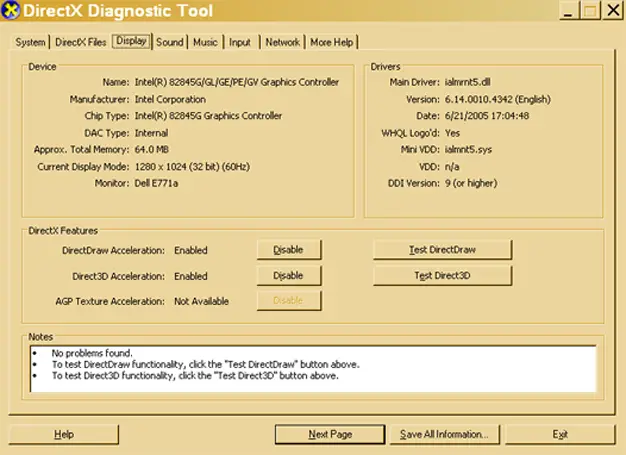Click the DirectX Diagnostic Tool title text
The width and height of the screenshot is (626, 455).
pos(118,11)
